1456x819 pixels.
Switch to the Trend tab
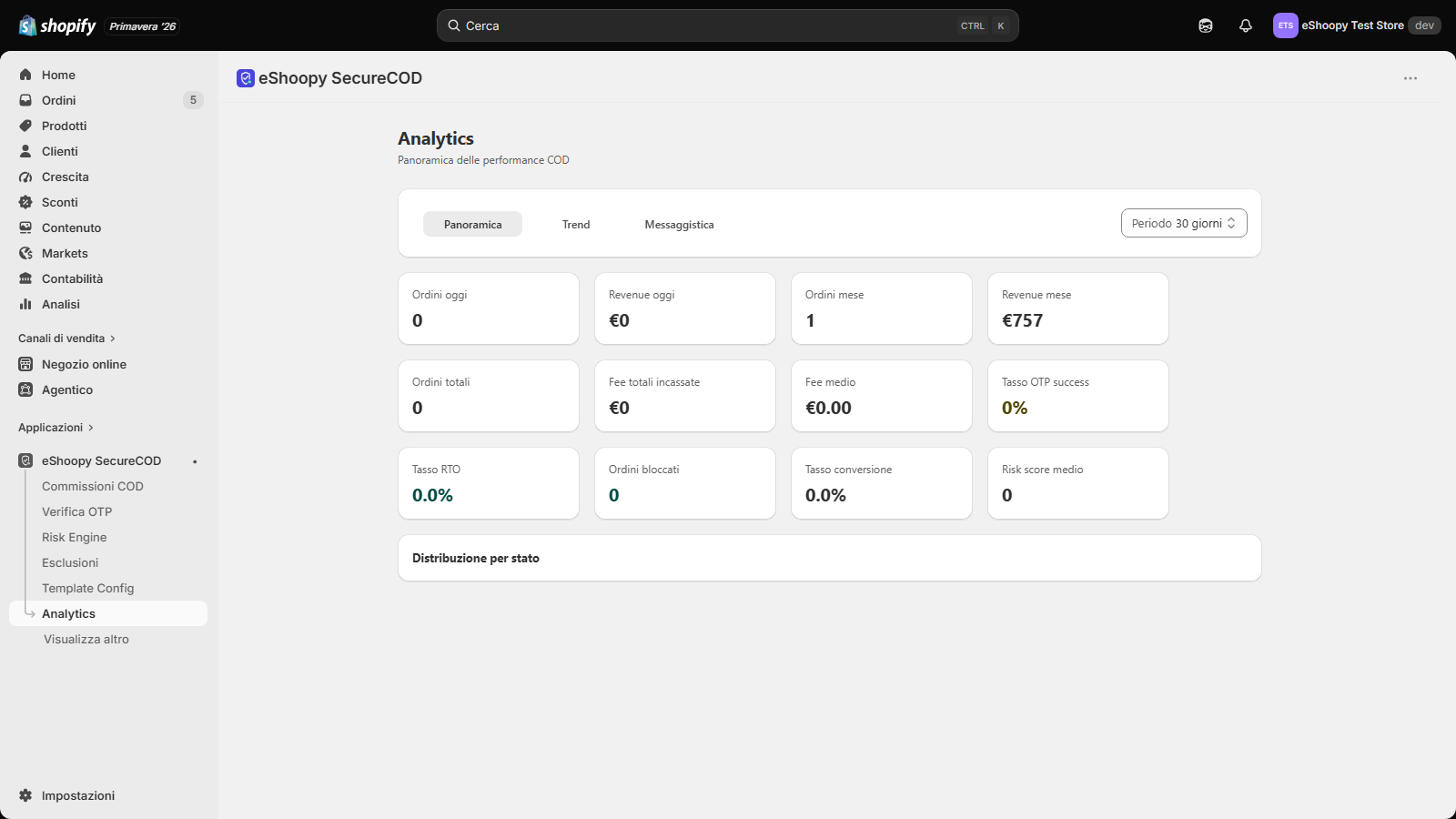(576, 224)
